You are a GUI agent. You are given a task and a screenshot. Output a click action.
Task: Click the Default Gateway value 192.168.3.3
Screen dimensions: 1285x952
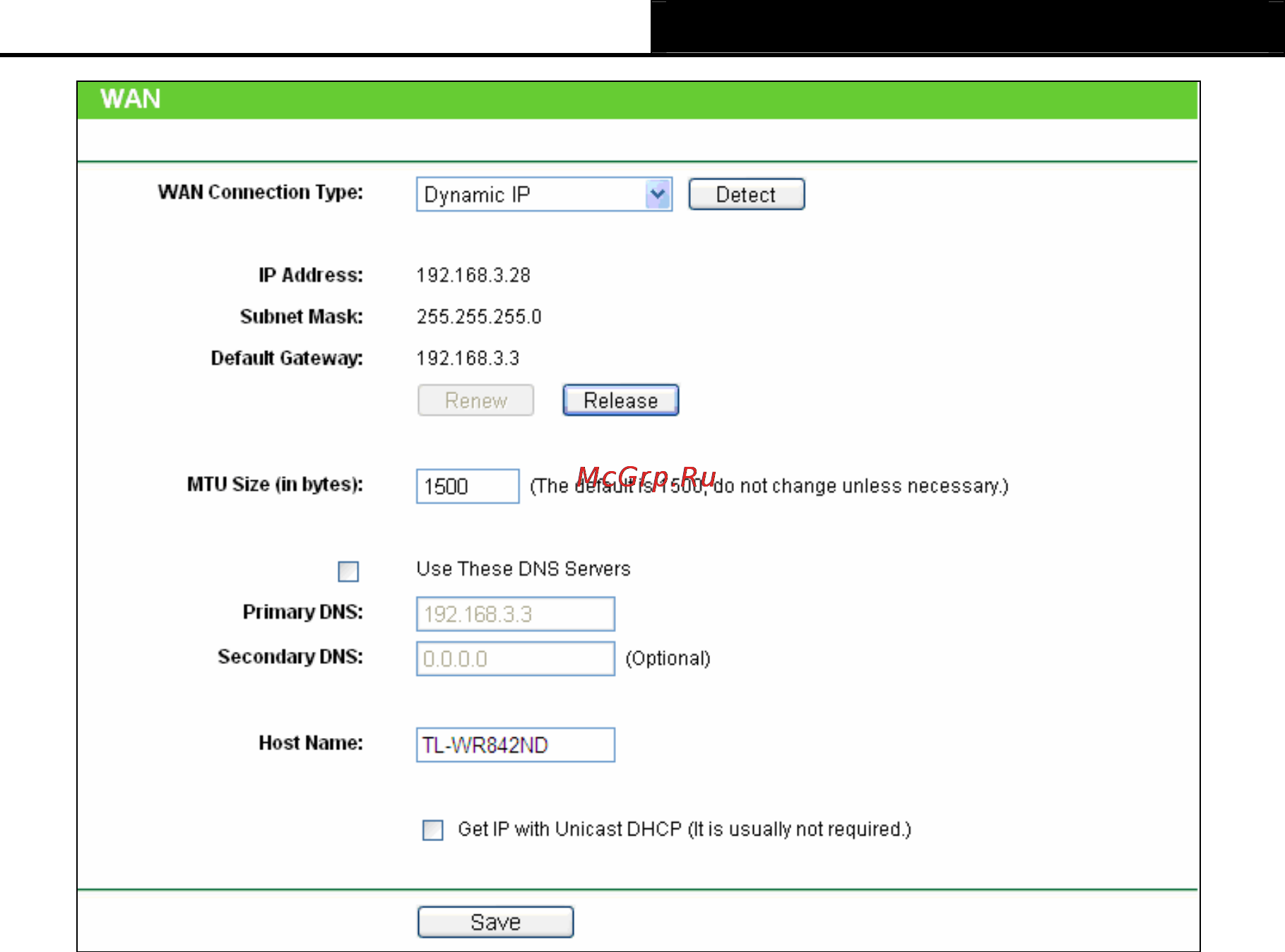coord(468,359)
